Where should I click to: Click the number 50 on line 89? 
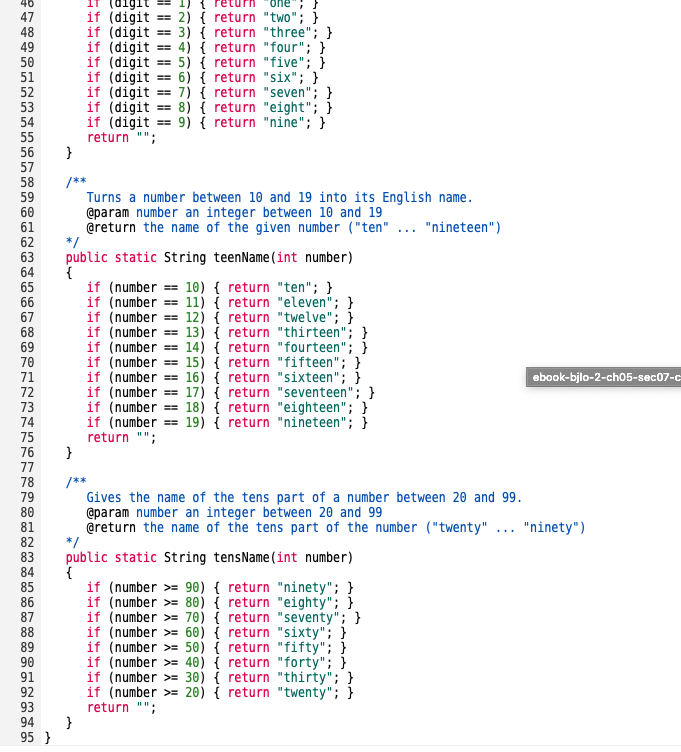pyautogui.click(x=192, y=647)
